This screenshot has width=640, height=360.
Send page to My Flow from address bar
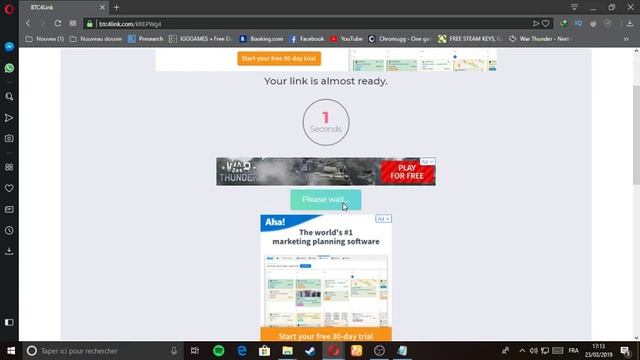coord(536,24)
